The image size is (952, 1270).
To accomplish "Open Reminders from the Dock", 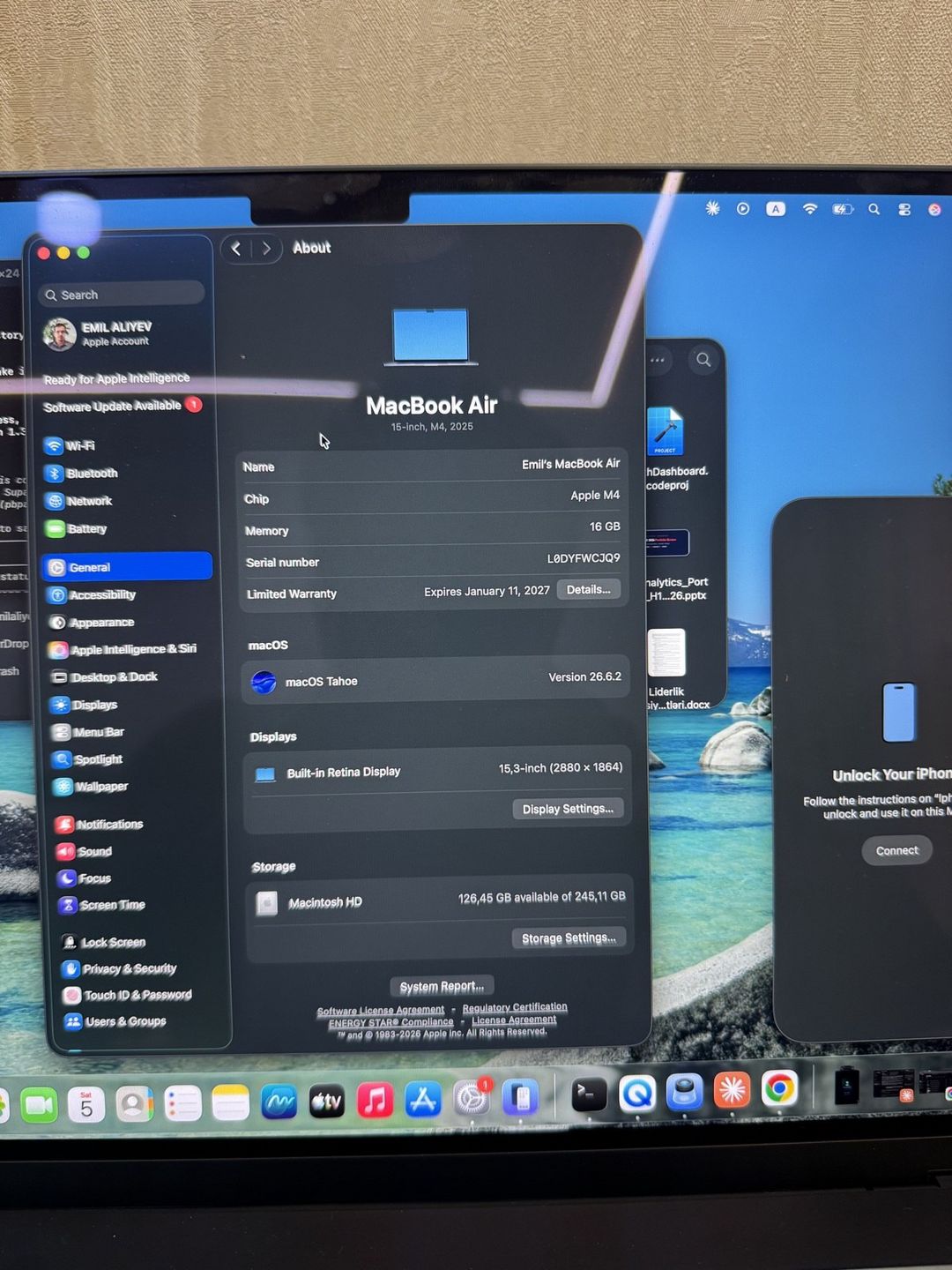I will coord(183,1104).
